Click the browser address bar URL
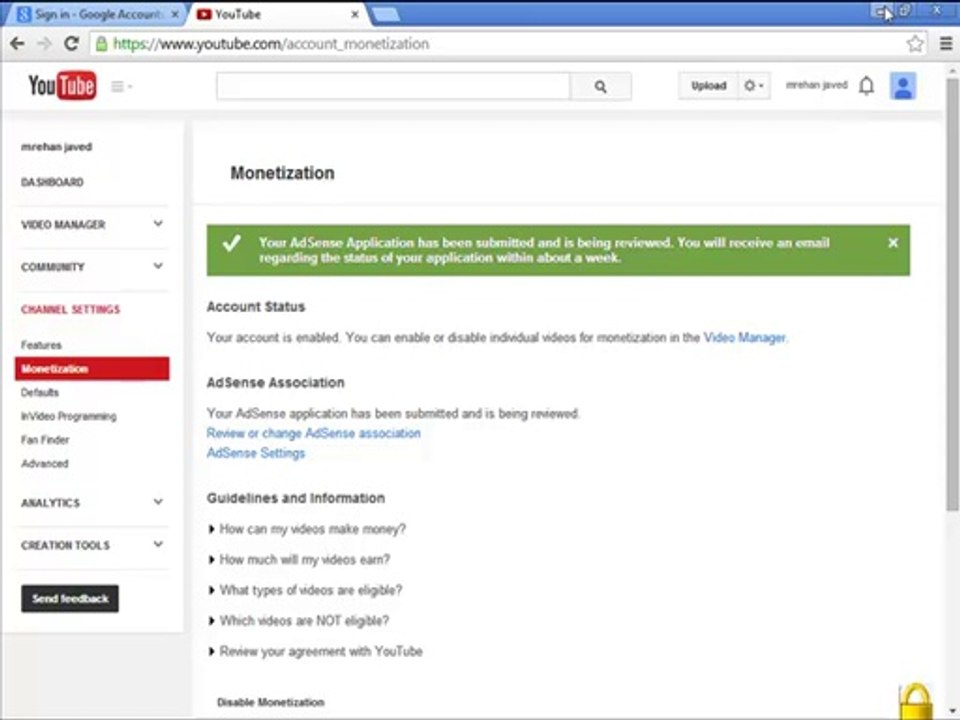960x720 pixels. (271, 43)
